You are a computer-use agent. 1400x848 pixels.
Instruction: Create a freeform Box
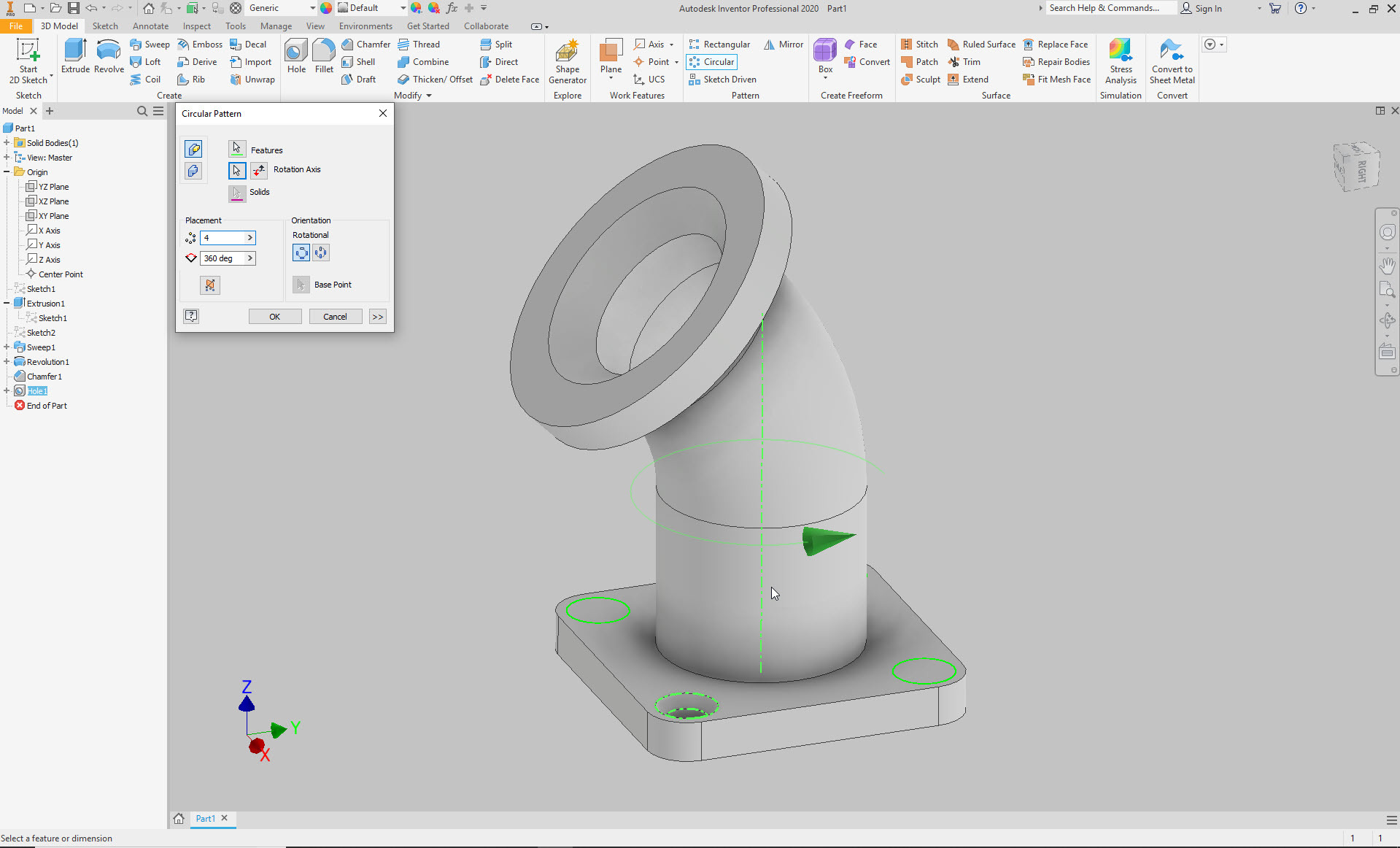tap(825, 57)
